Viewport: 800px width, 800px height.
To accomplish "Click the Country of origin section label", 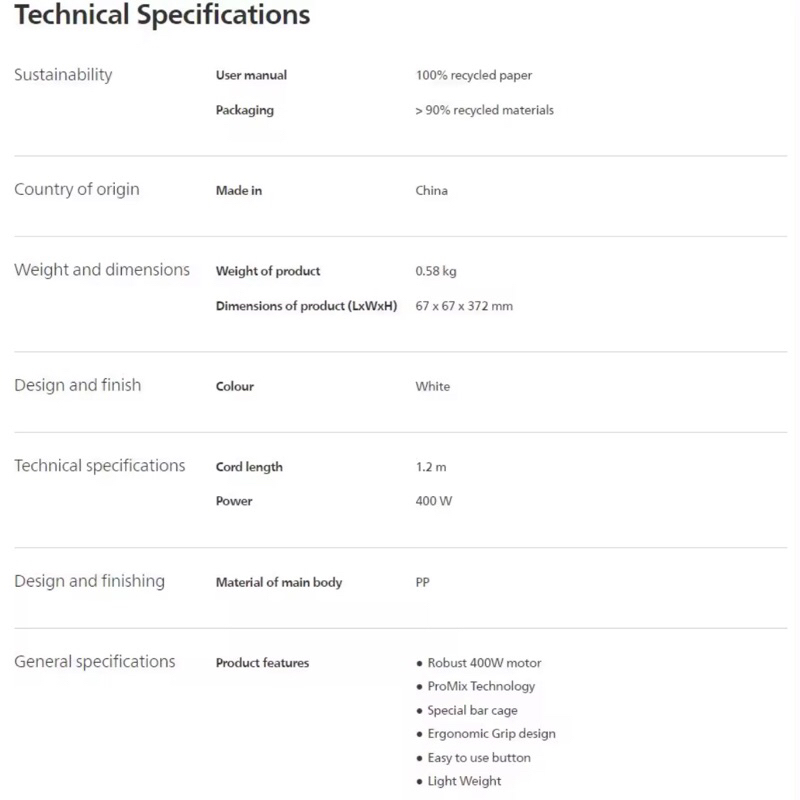I will (x=77, y=190).
